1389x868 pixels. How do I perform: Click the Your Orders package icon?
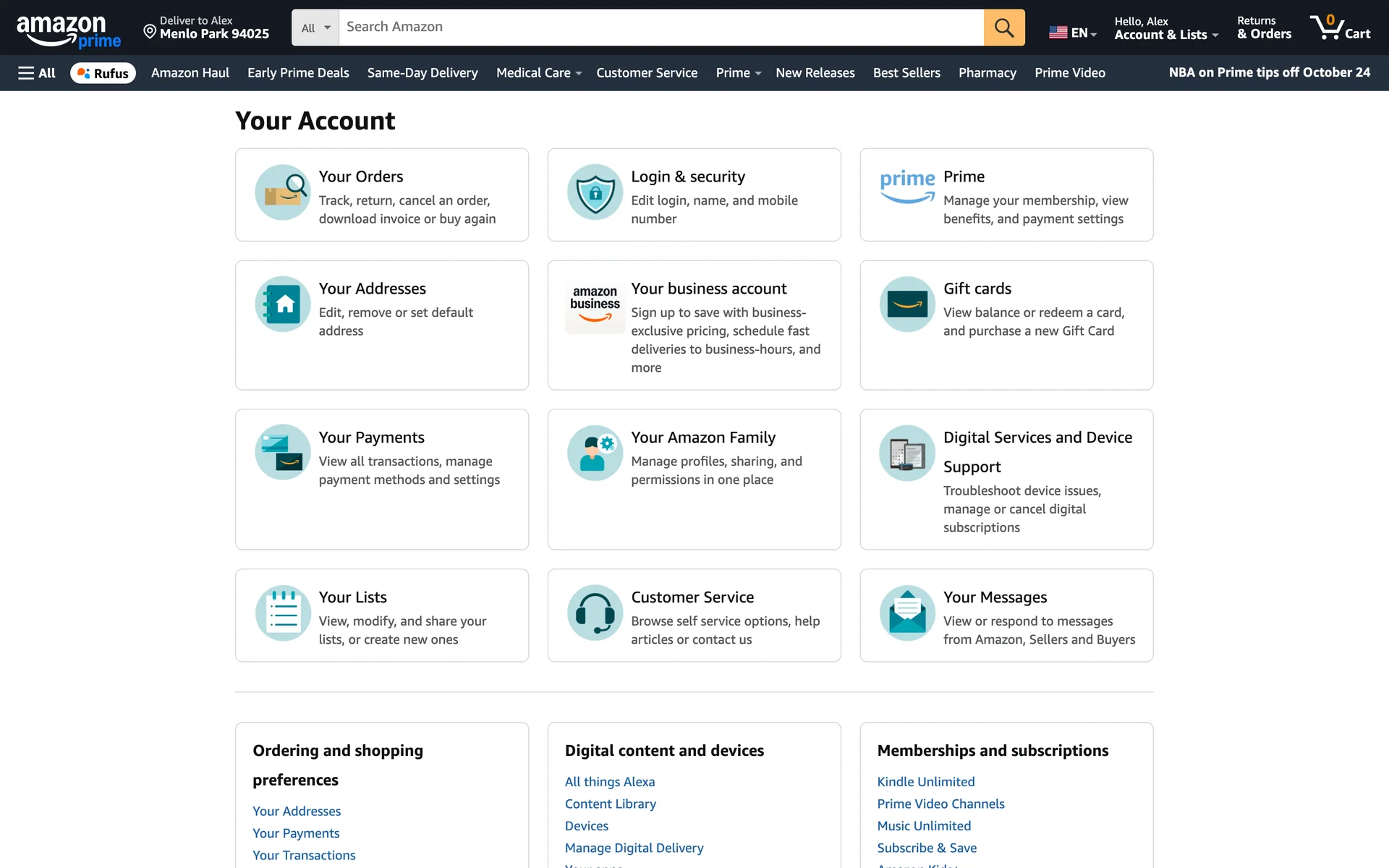coord(282,192)
